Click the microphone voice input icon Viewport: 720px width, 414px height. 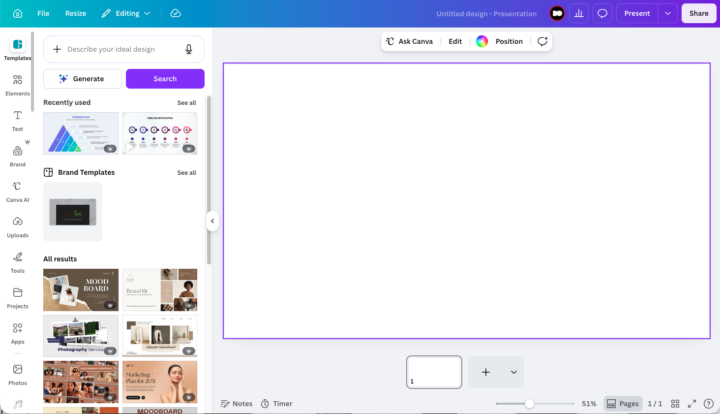pyautogui.click(x=189, y=49)
